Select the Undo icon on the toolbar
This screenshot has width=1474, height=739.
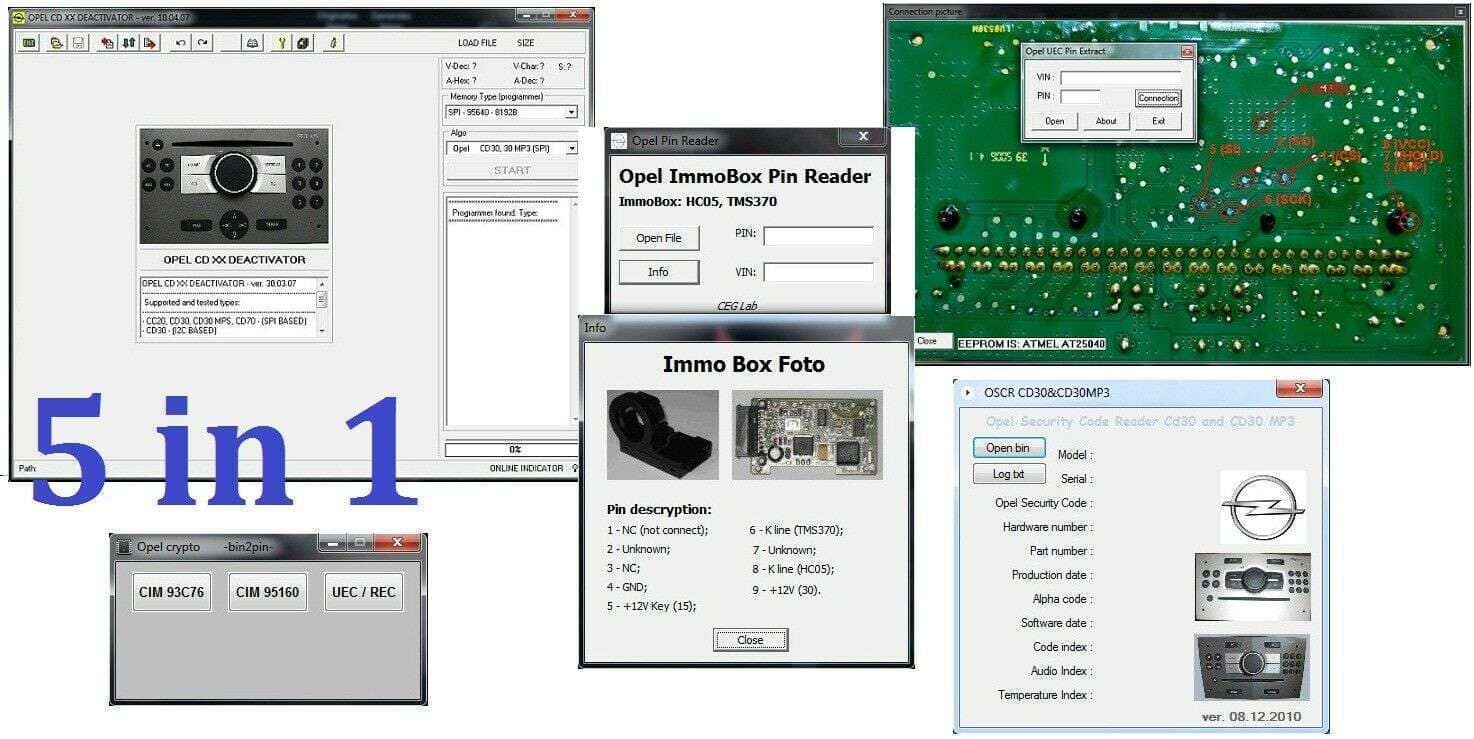pos(182,42)
